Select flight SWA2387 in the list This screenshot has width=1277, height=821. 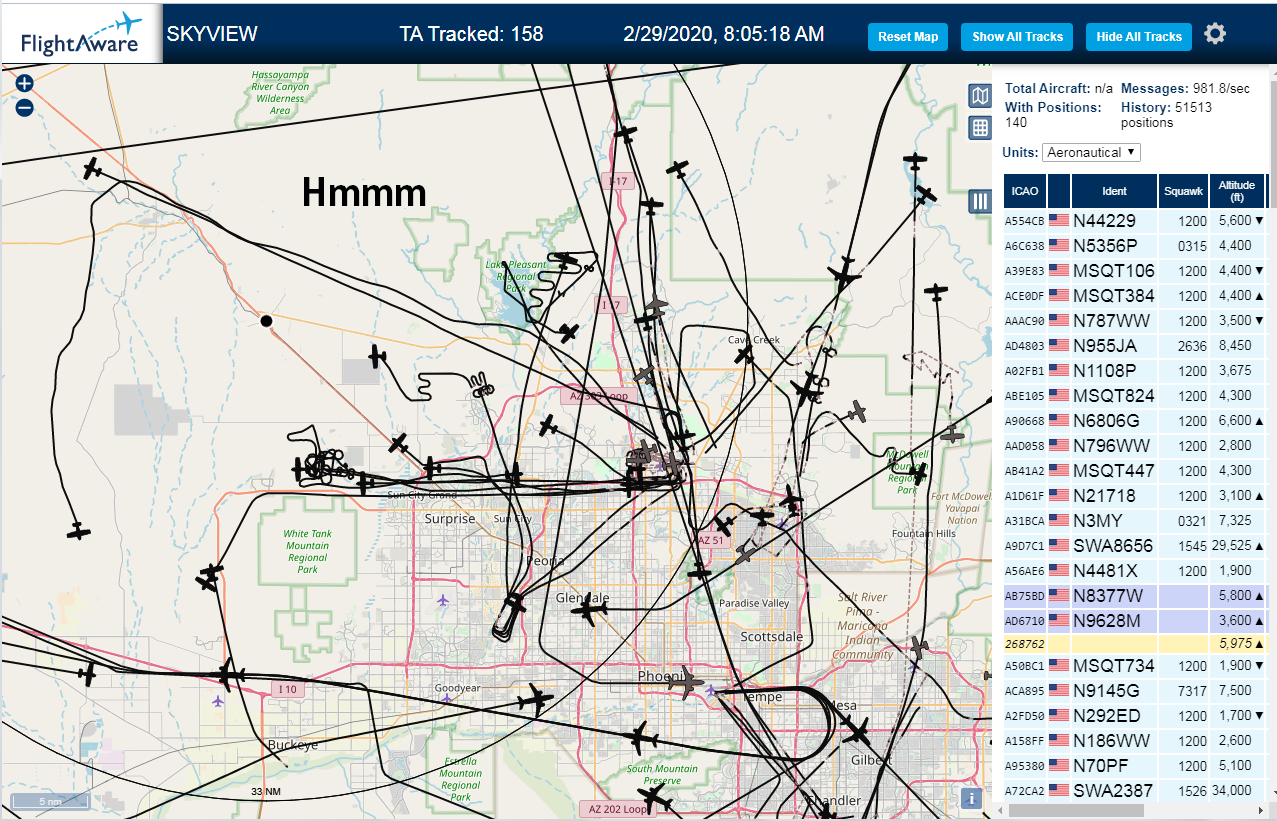pyautogui.click(x=1135, y=791)
